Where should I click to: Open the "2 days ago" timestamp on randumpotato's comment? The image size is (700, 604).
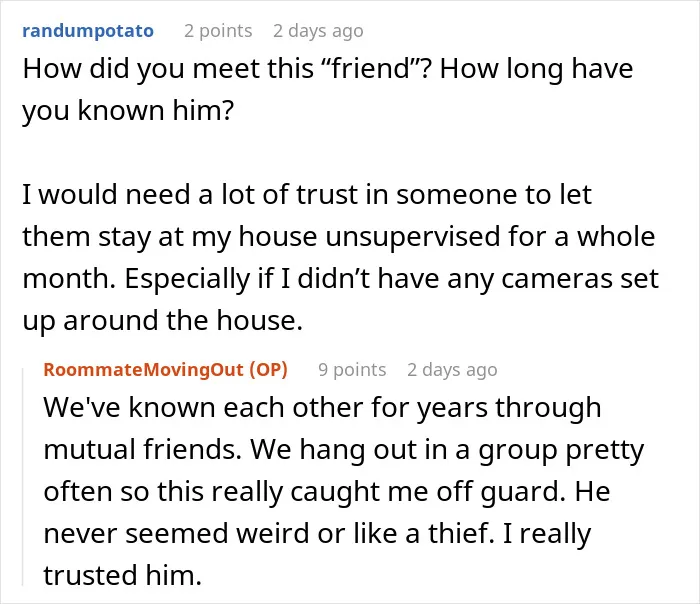coord(318,31)
